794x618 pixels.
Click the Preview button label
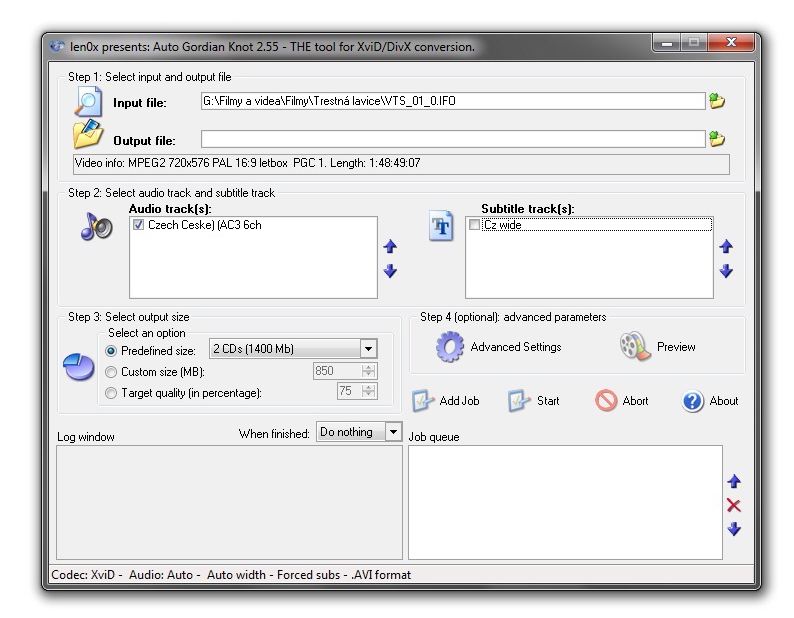tap(676, 347)
